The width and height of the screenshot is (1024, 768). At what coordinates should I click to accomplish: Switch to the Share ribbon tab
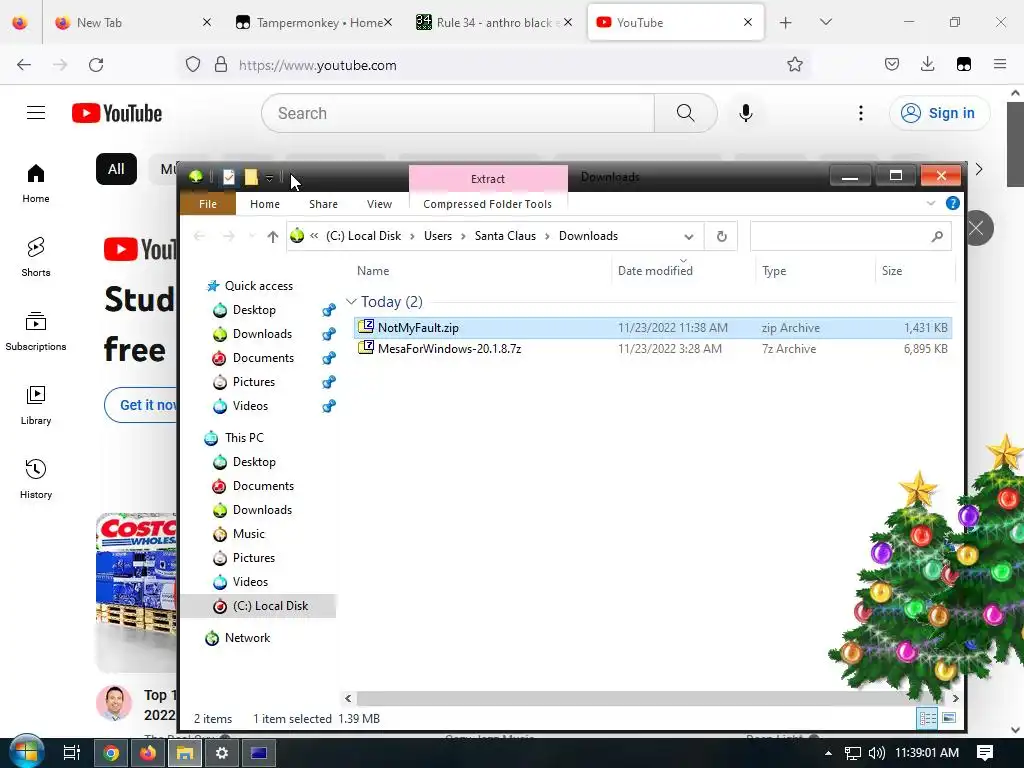(323, 204)
